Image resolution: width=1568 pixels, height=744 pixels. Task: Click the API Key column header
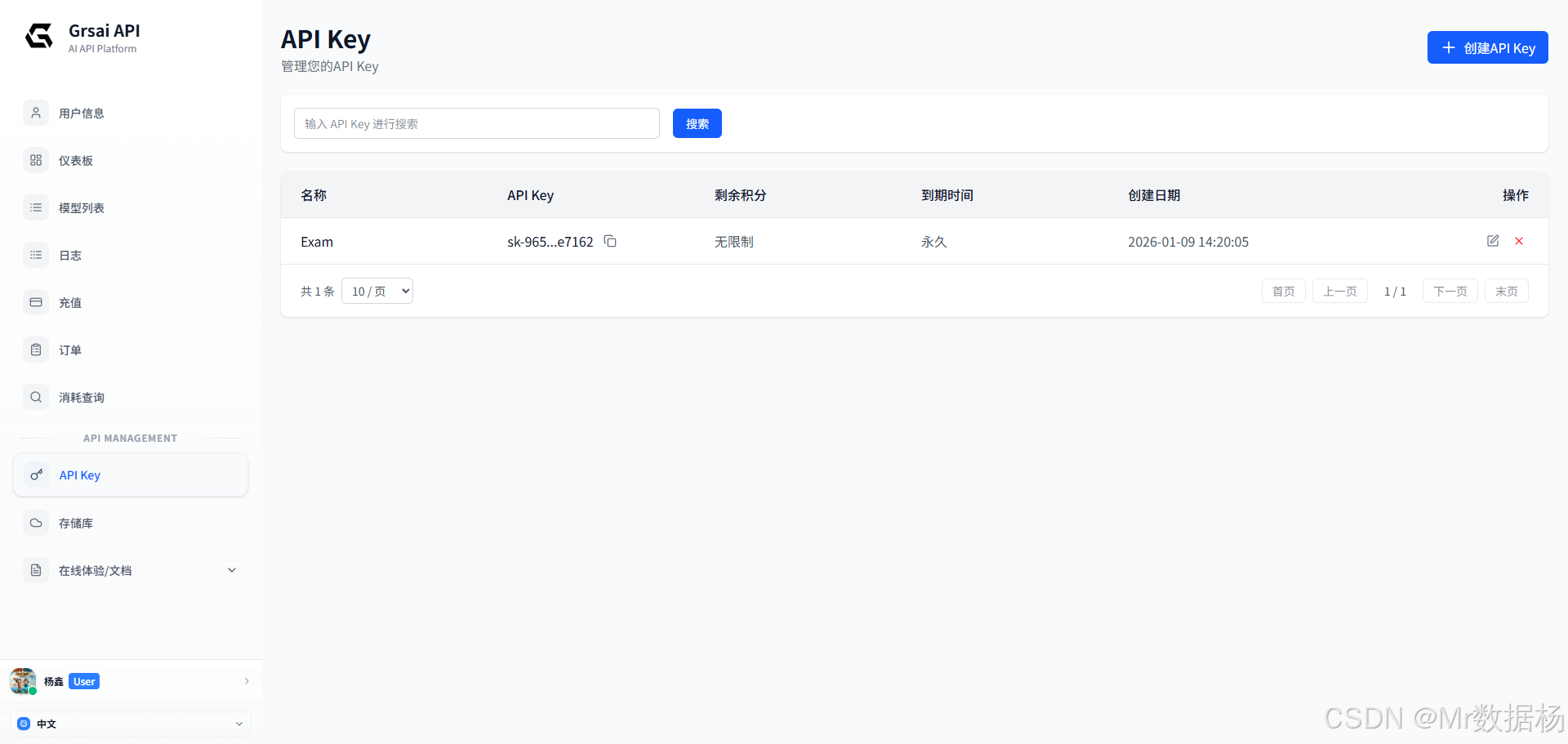(531, 195)
